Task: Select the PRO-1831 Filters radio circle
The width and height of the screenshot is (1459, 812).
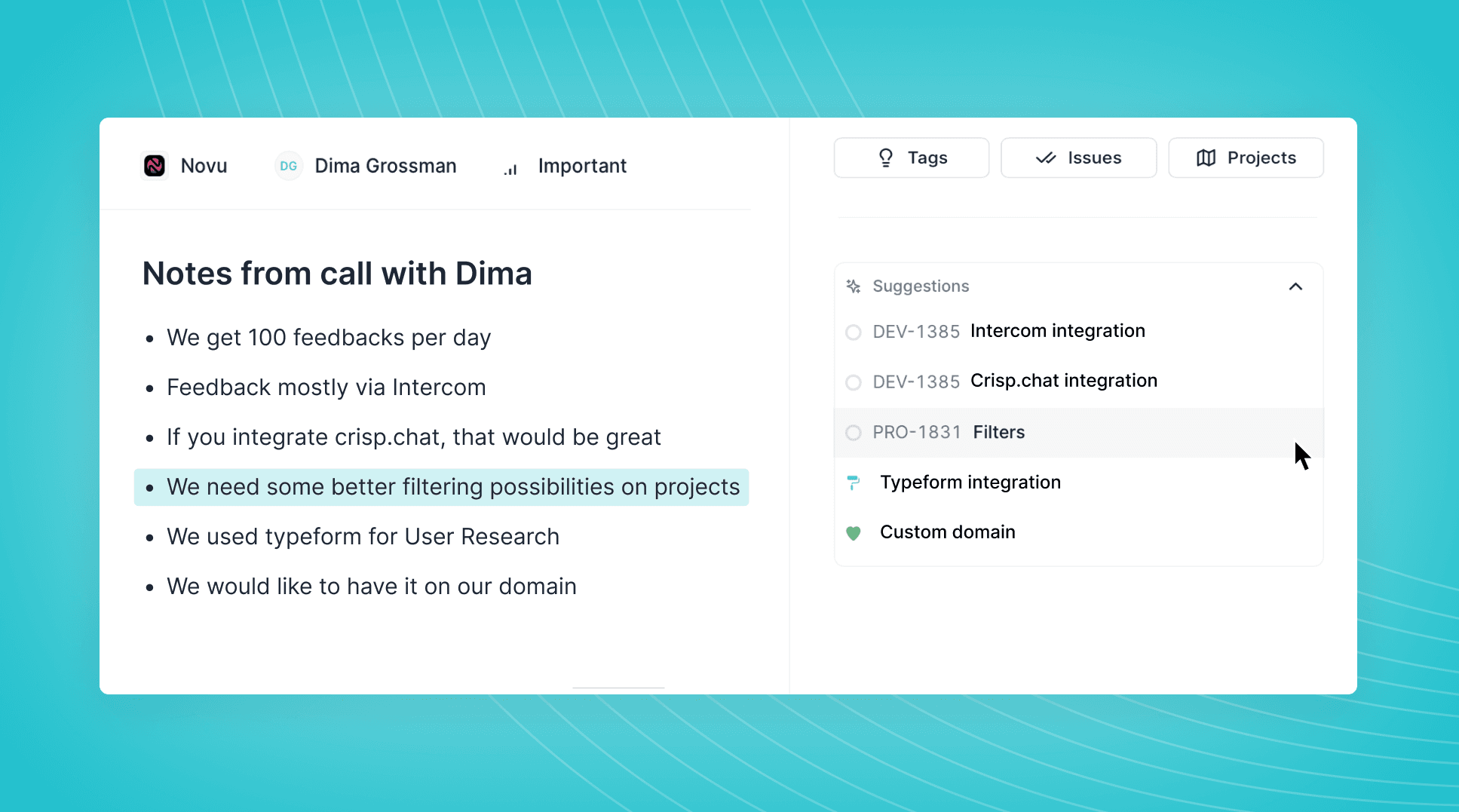Action: [x=854, y=433]
